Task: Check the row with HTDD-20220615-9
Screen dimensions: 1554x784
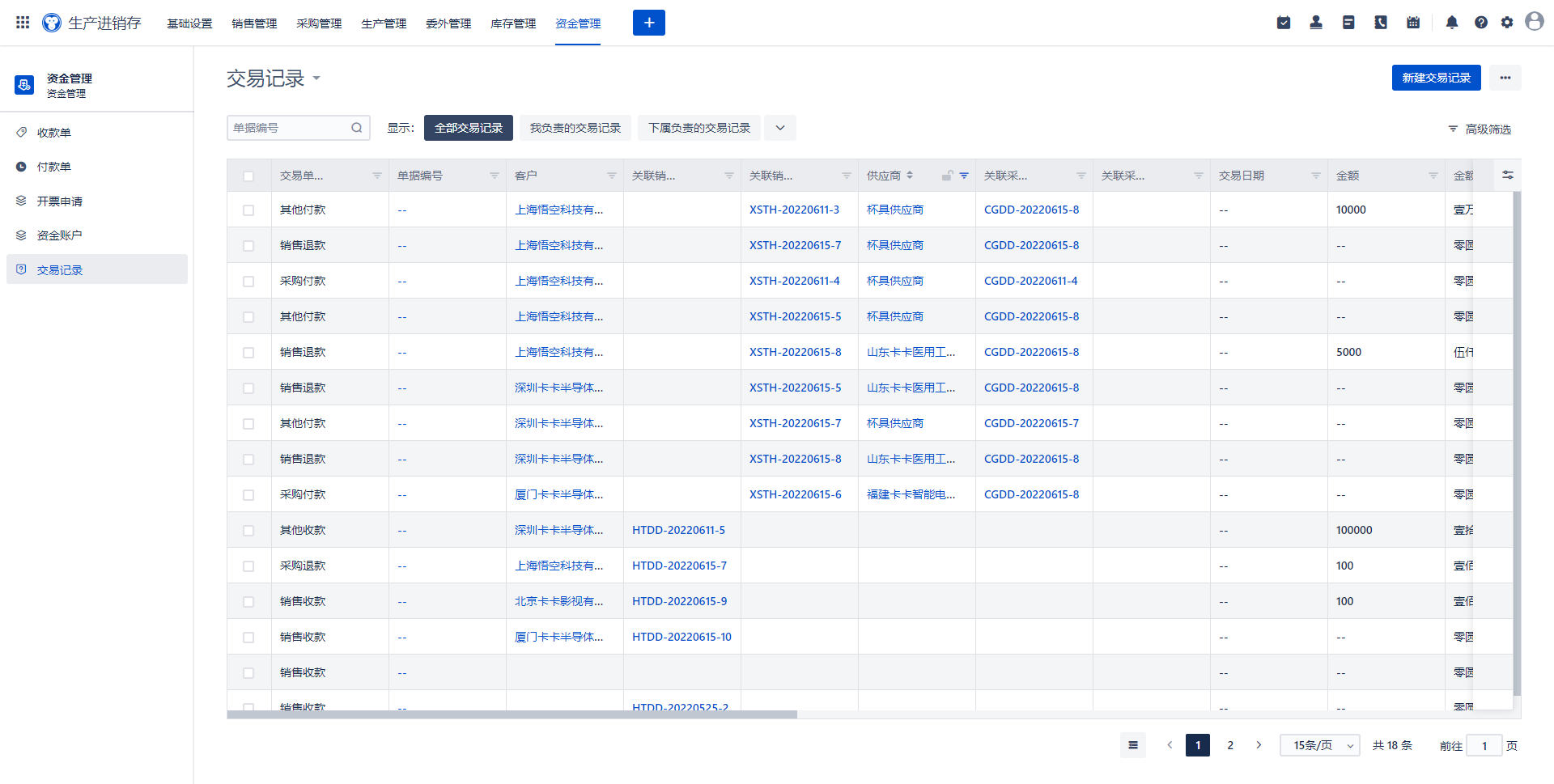Action: 248,602
